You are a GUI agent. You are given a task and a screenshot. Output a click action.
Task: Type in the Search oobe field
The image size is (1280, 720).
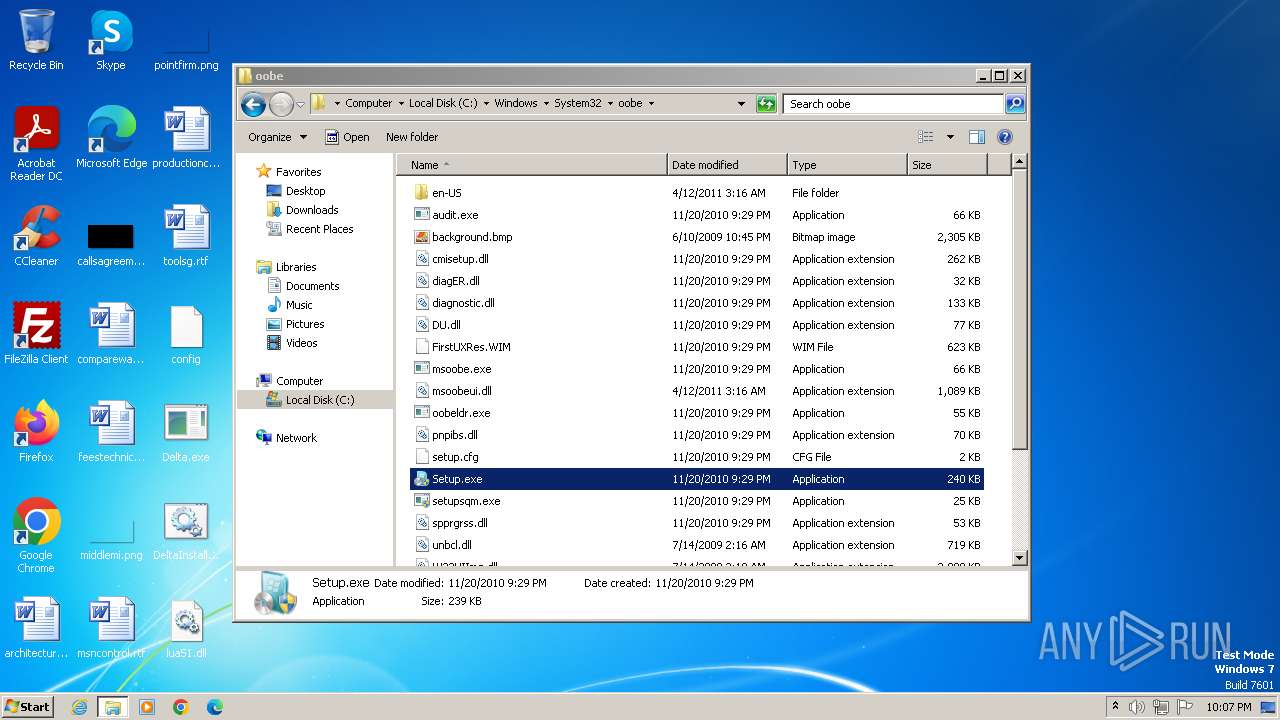point(892,104)
